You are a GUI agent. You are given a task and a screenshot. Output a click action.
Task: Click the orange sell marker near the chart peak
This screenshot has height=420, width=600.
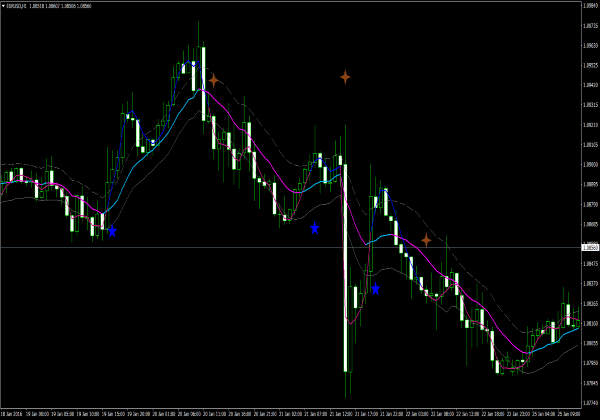213,79
